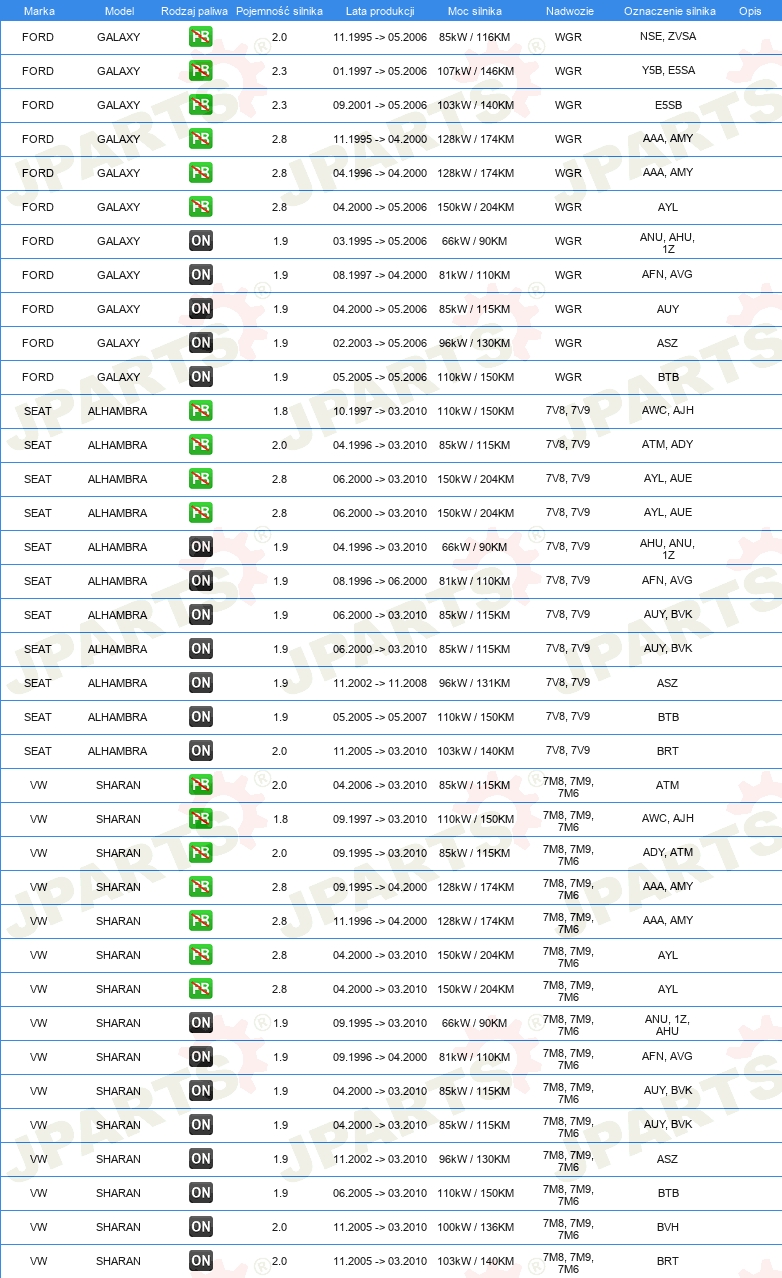The height and width of the screenshot is (1278, 782).
Task: Click the Opis column header
Action: coord(749,11)
